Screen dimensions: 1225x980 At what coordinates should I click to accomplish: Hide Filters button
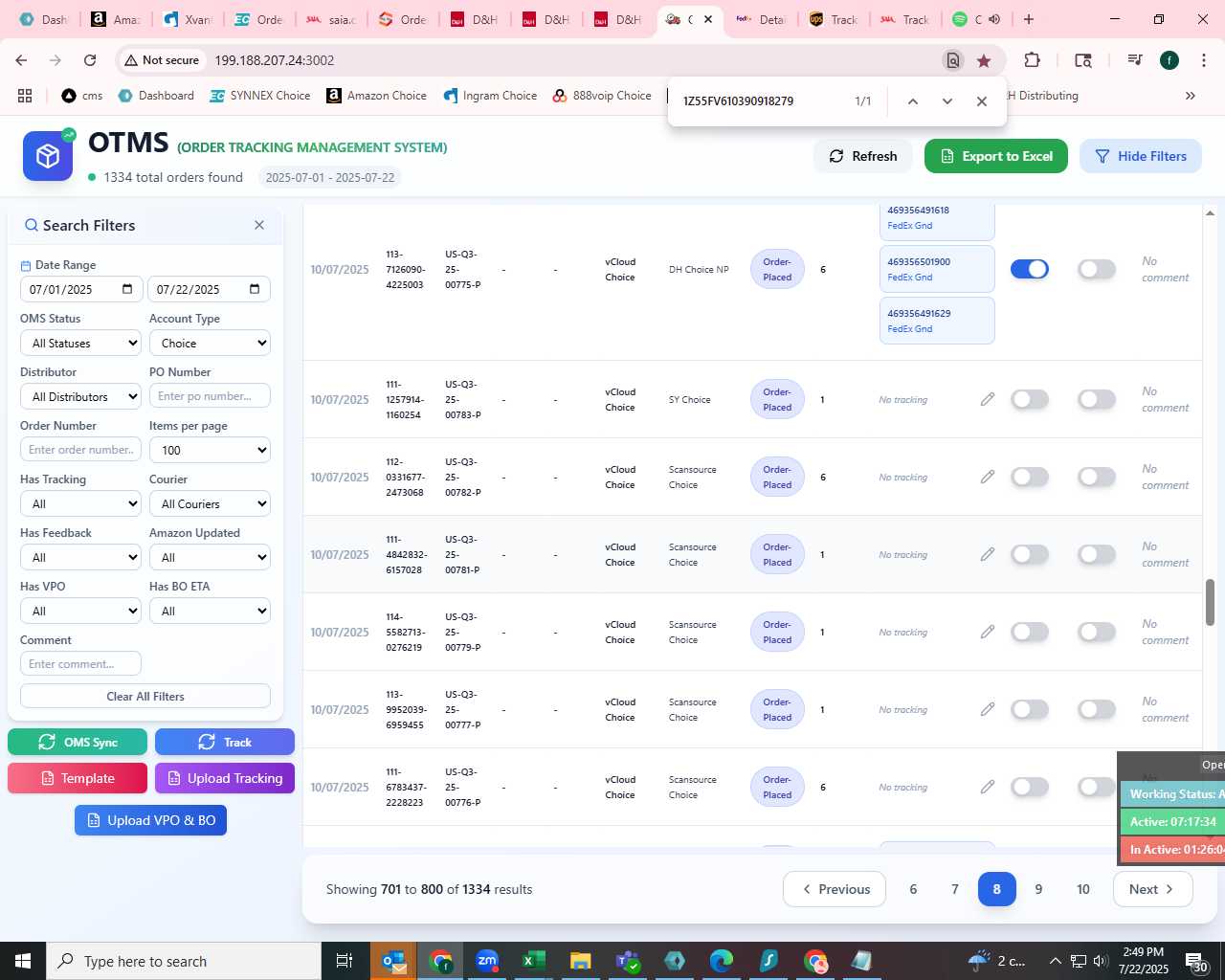coord(1141,156)
